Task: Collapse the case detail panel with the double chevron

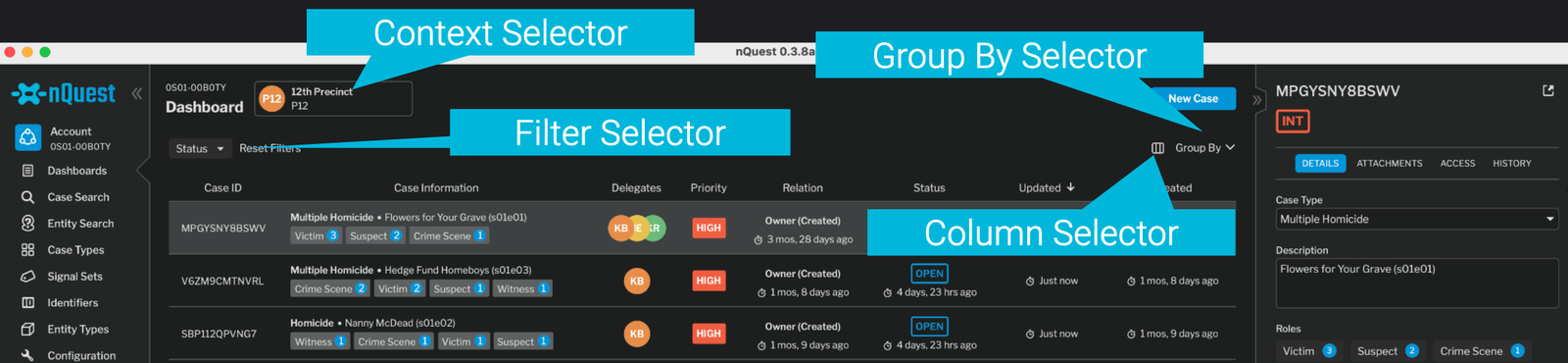Action: coord(1257,99)
